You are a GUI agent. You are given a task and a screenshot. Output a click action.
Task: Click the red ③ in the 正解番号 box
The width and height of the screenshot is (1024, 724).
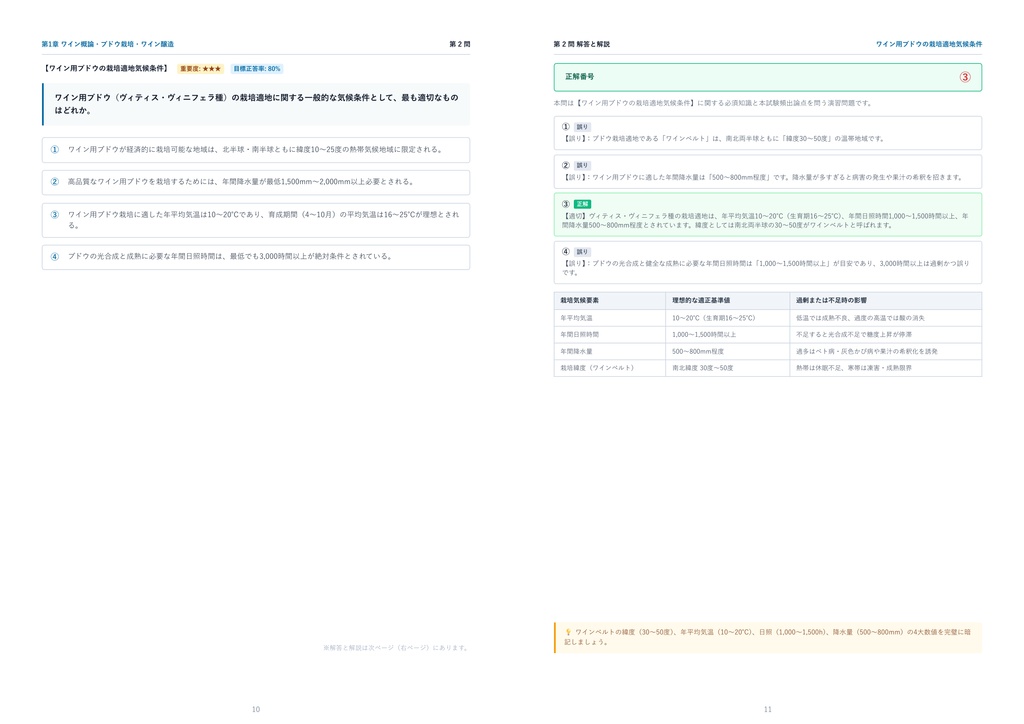(x=965, y=77)
